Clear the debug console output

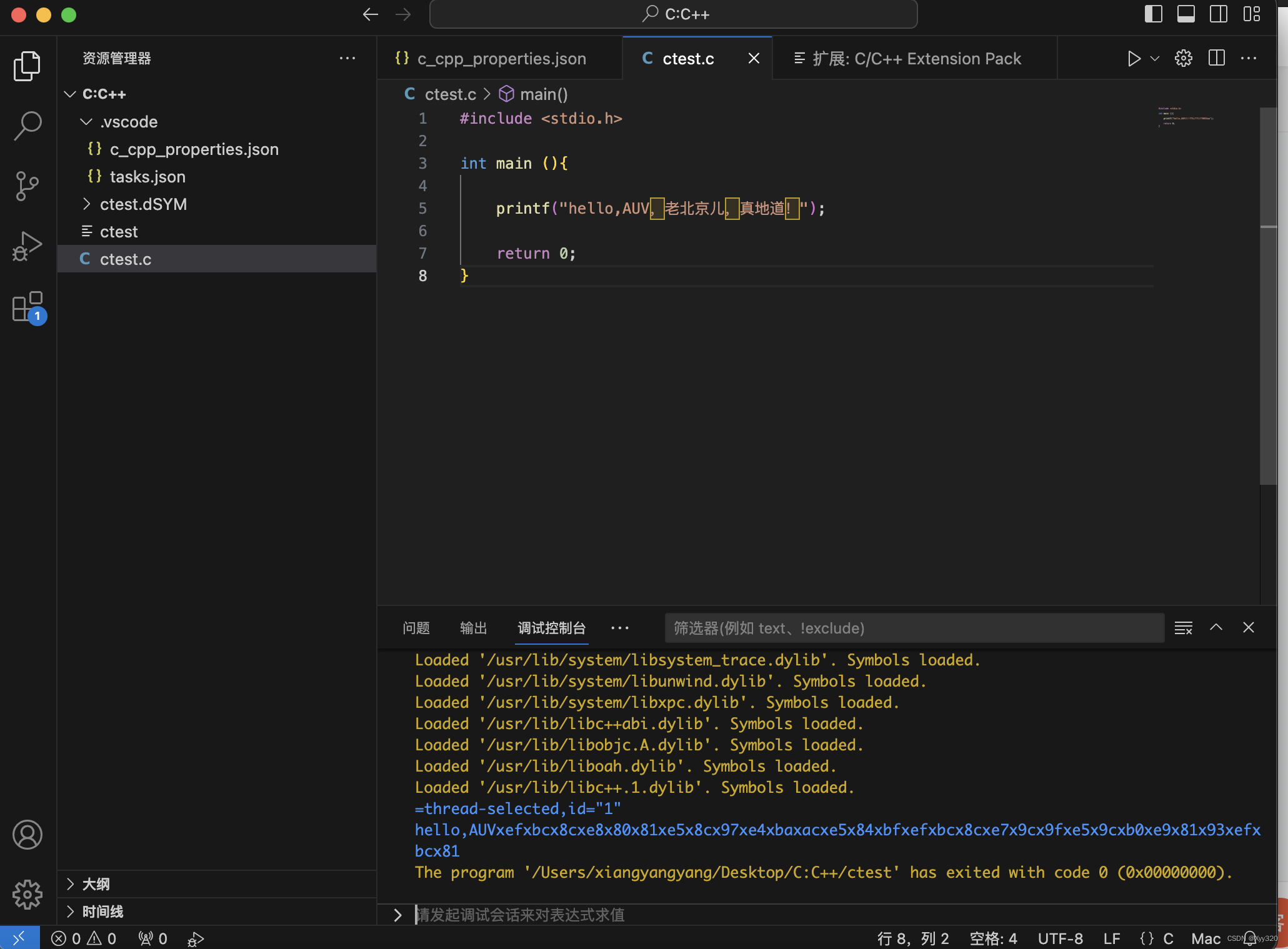point(1183,627)
